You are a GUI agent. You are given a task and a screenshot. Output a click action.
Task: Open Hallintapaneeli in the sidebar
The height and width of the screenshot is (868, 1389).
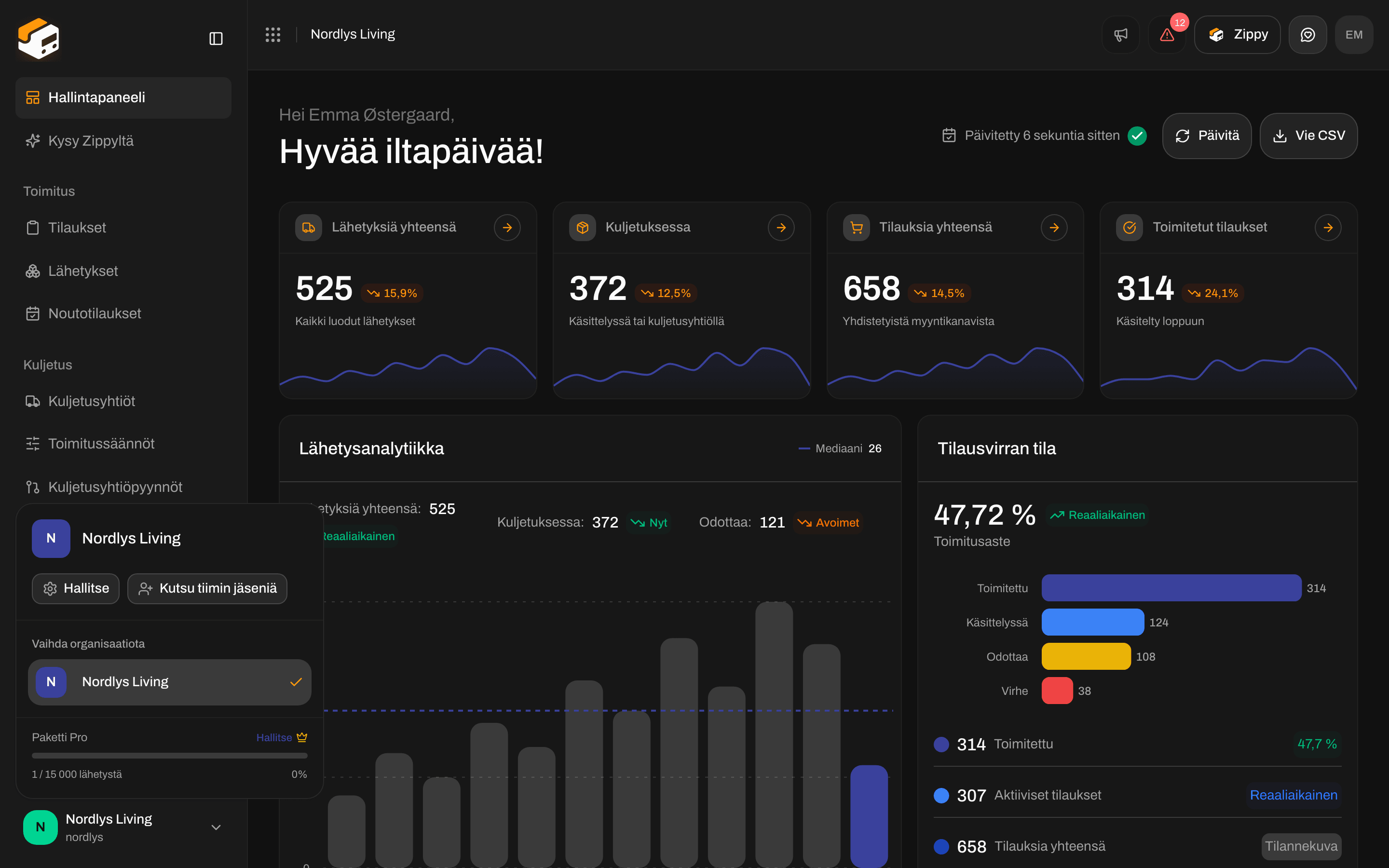click(x=123, y=97)
